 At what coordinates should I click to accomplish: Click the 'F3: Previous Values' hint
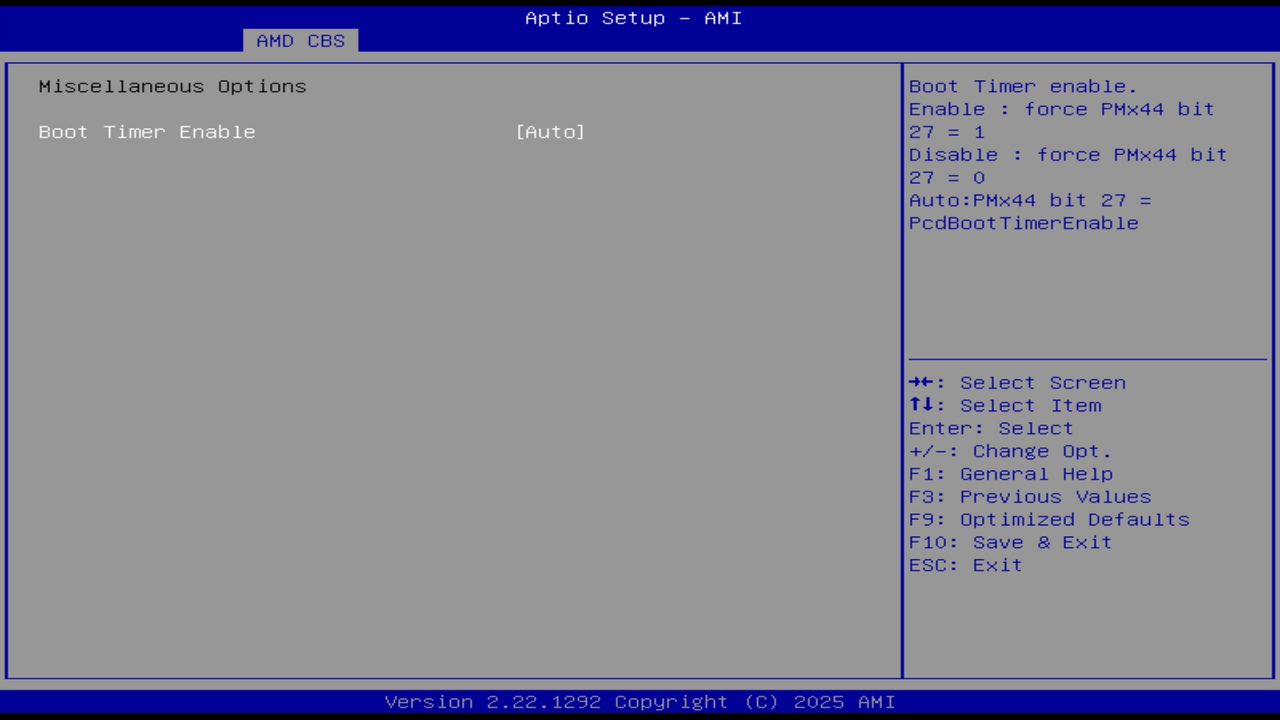pyautogui.click(x=1030, y=497)
